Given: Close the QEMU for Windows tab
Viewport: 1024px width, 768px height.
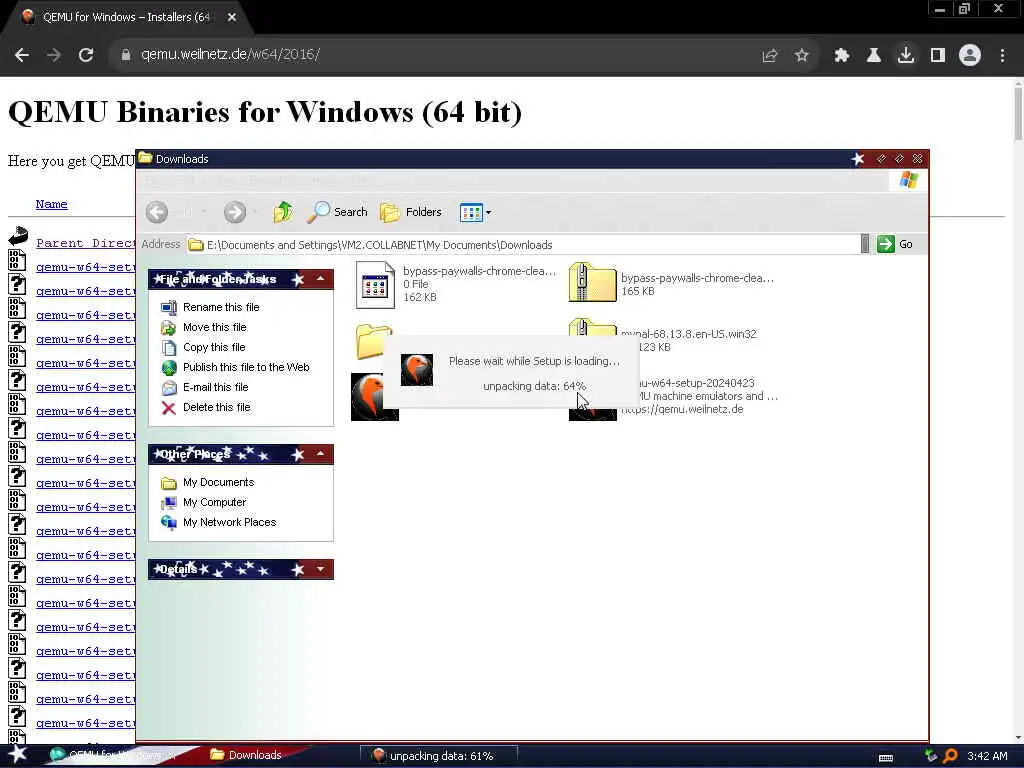Looking at the screenshot, I should pyautogui.click(x=232, y=17).
